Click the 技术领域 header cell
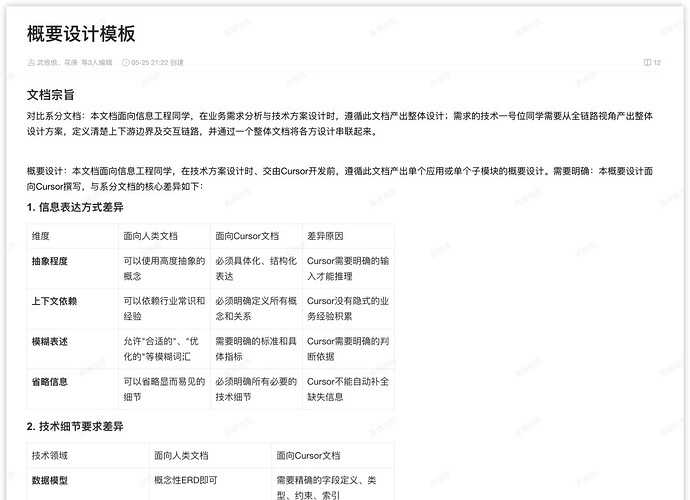690x500 pixels. pos(88,456)
